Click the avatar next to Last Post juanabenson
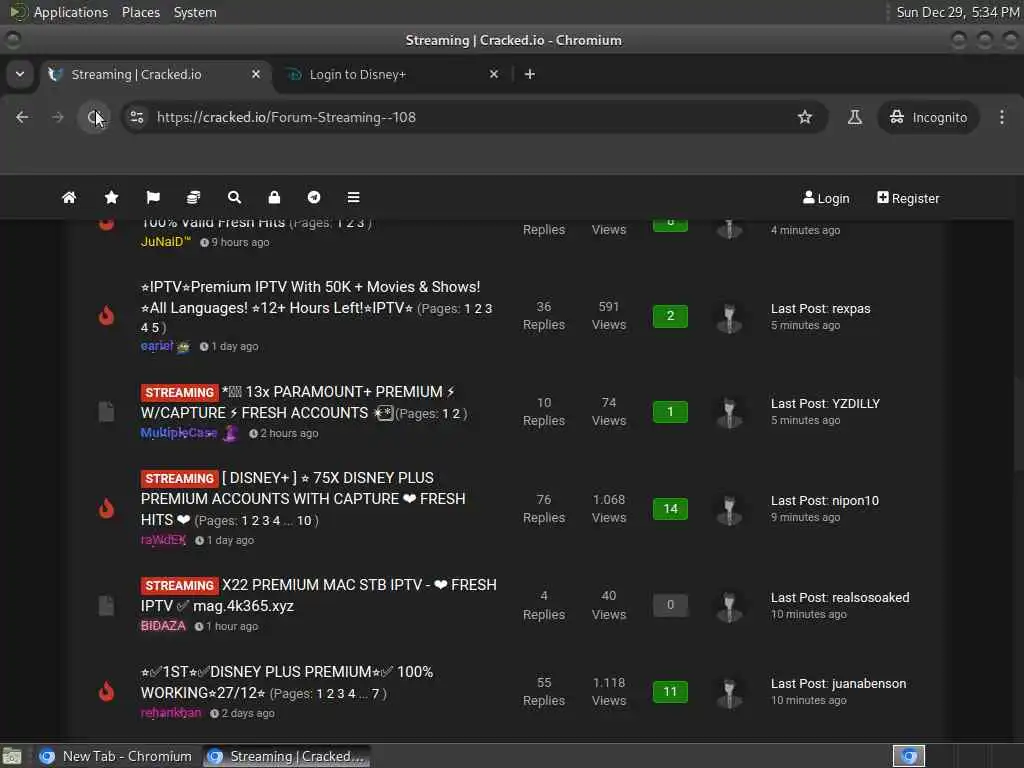 tap(729, 692)
